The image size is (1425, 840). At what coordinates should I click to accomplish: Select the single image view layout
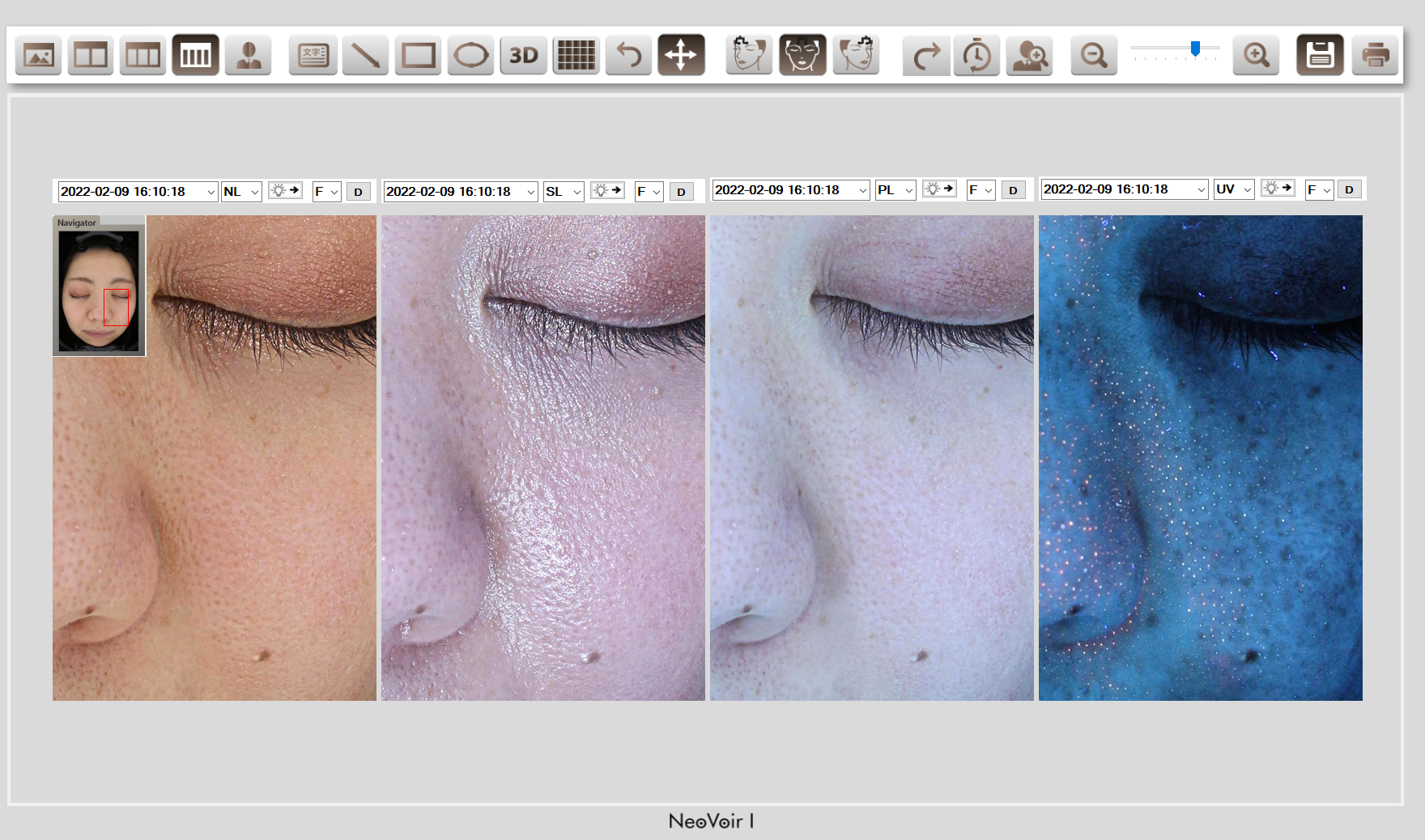click(38, 56)
